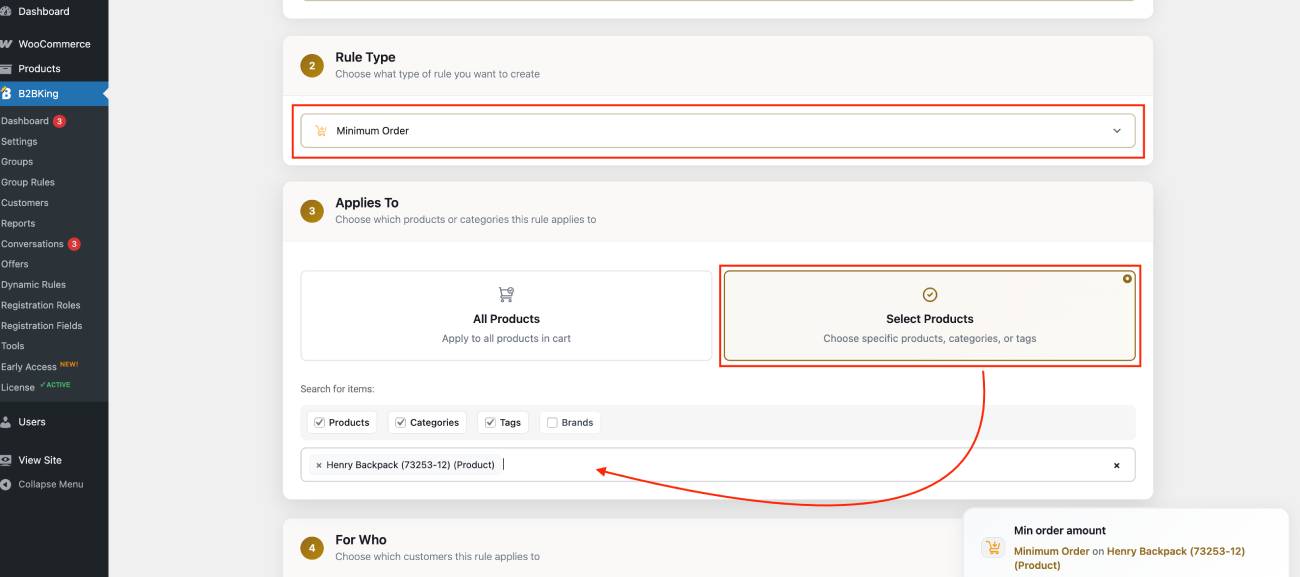Click the Rule Type section heading
The image size is (1300, 577).
pos(365,57)
